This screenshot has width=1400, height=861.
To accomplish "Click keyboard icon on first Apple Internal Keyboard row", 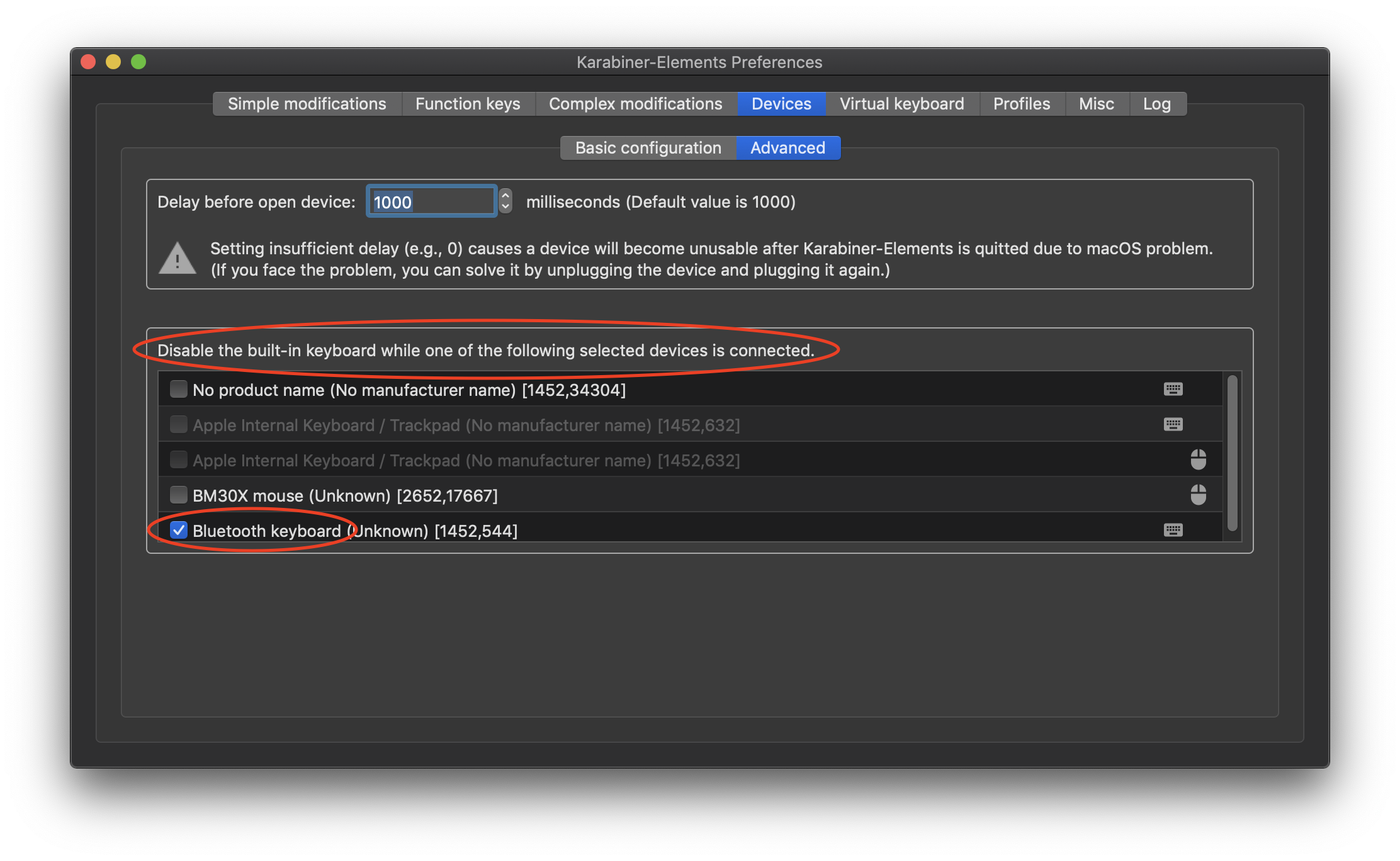I will click(x=1173, y=425).
